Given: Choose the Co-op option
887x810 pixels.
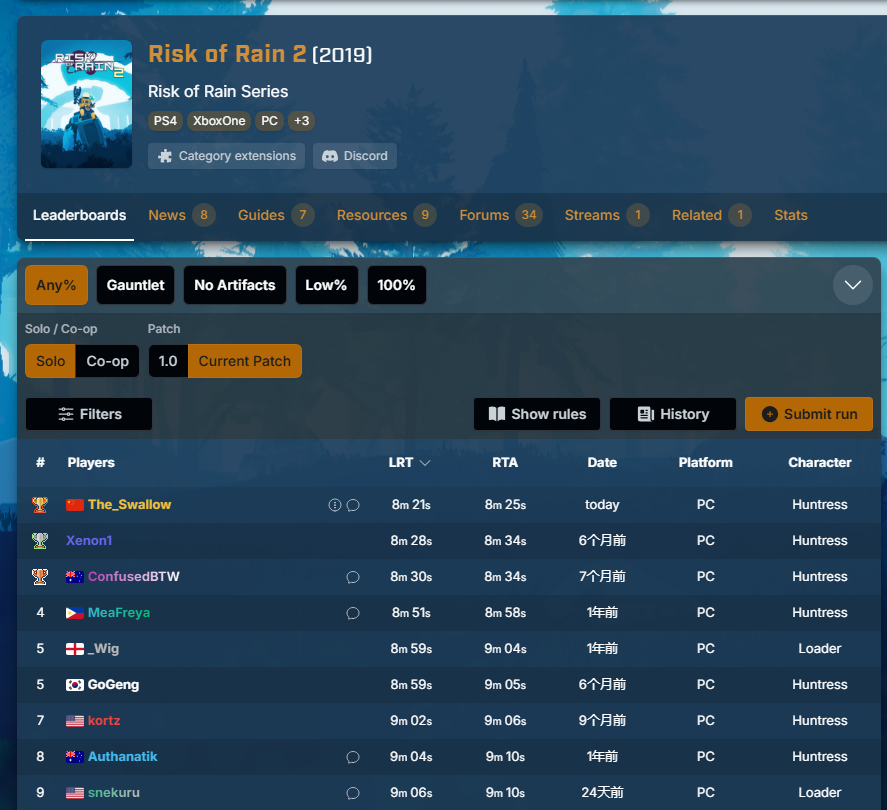Looking at the screenshot, I should pyautogui.click(x=107, y=361).
